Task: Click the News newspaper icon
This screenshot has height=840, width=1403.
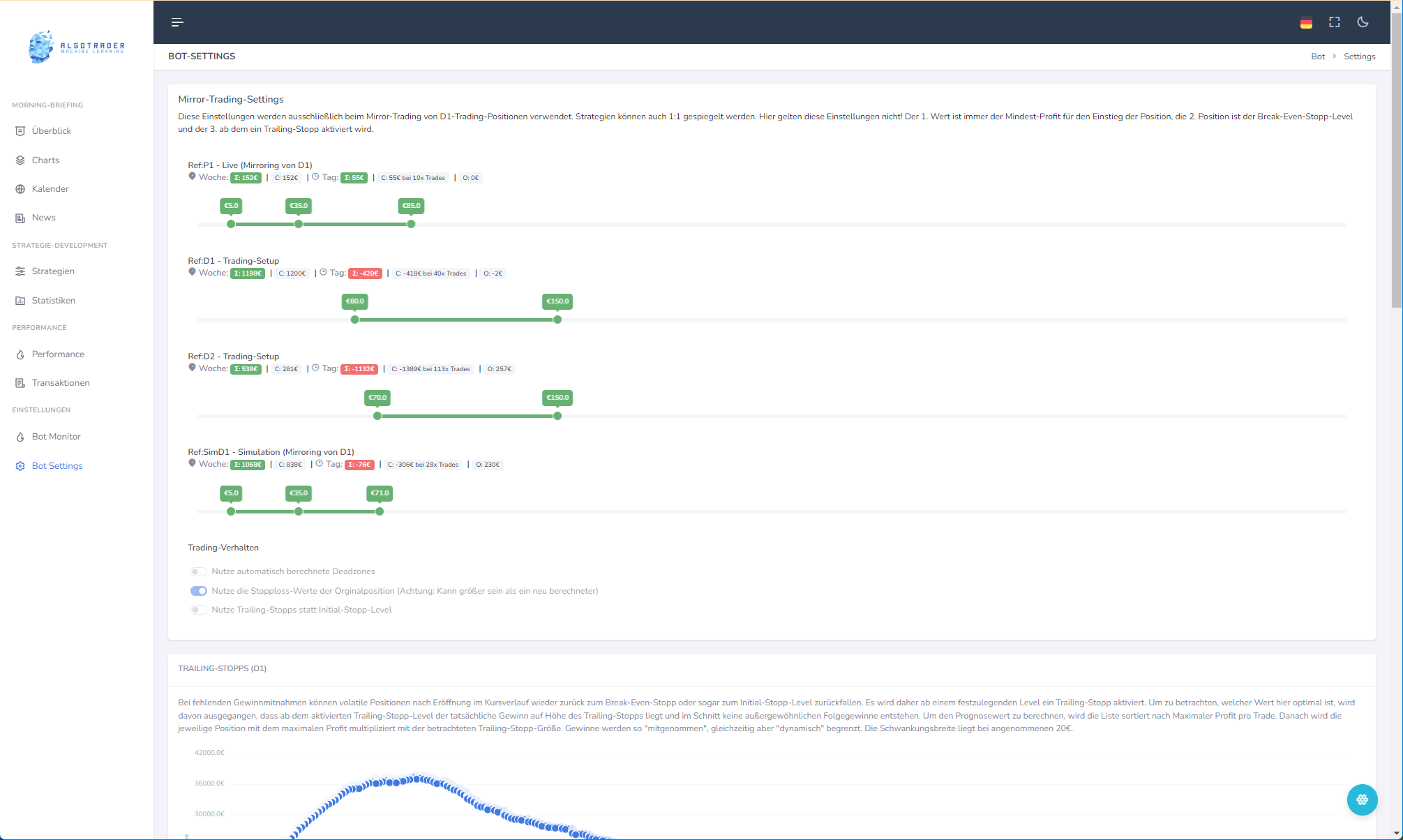Action: (x=20, y=218)
